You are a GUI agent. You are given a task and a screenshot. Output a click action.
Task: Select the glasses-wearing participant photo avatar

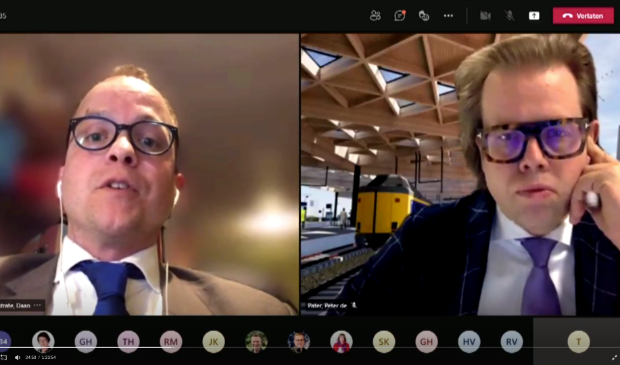tap(299, 342)
